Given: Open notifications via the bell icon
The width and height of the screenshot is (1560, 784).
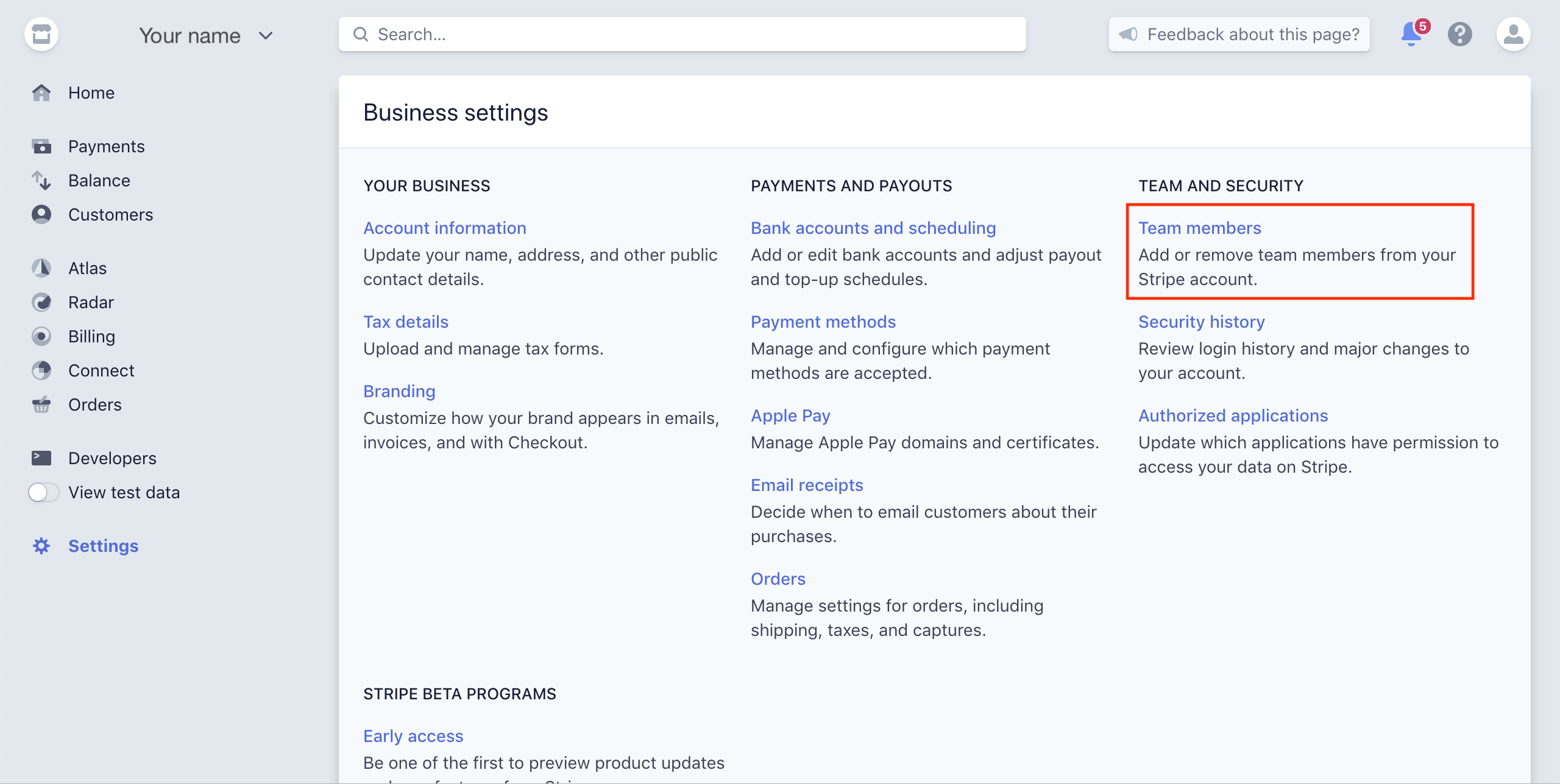Looking at the screenshot, I should pos(1409,35).
